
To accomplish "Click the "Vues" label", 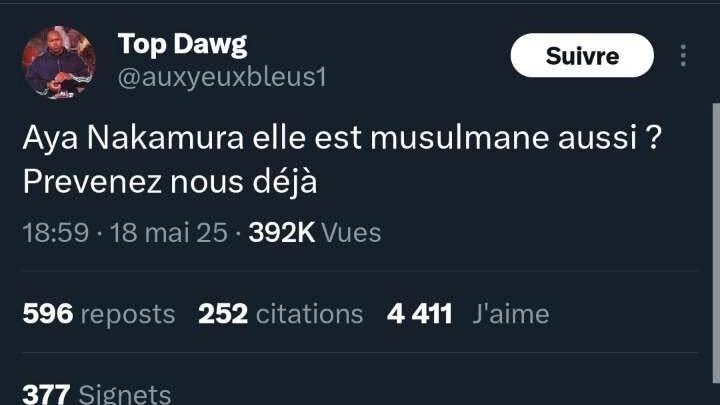I will pos(351,233).
